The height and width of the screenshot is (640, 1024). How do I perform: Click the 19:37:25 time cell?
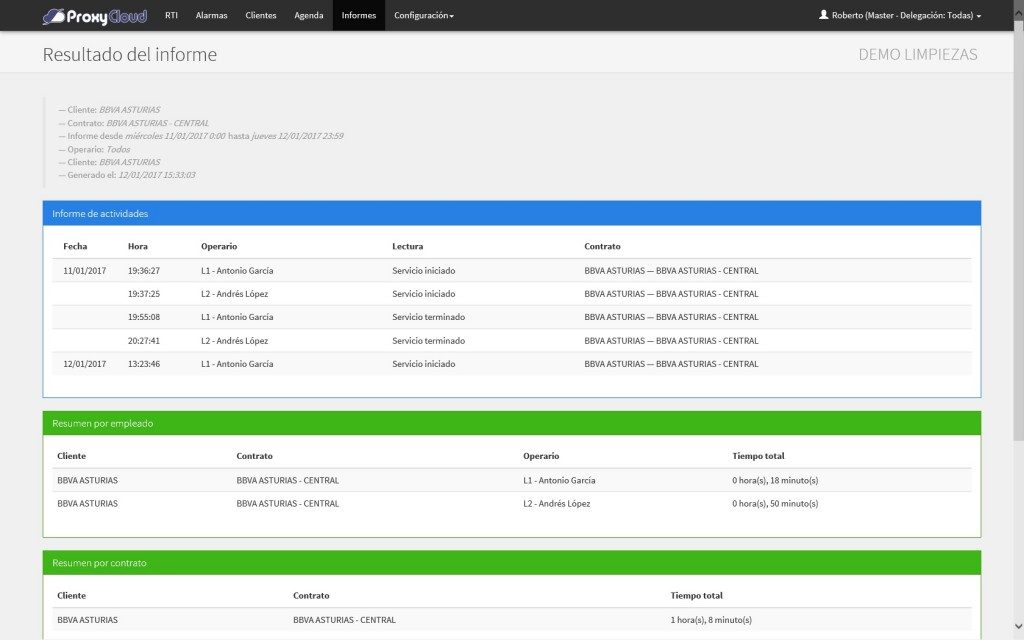coord(144,294)
